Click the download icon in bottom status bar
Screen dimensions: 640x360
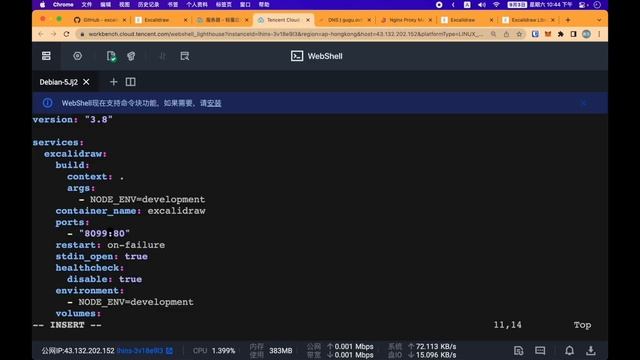pyautogui.click(x=591, y=351)
